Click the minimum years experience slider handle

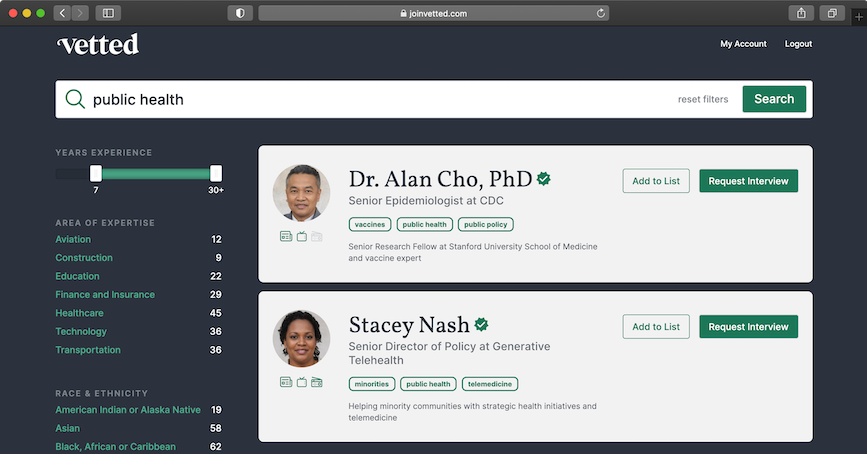pos(96,173)
